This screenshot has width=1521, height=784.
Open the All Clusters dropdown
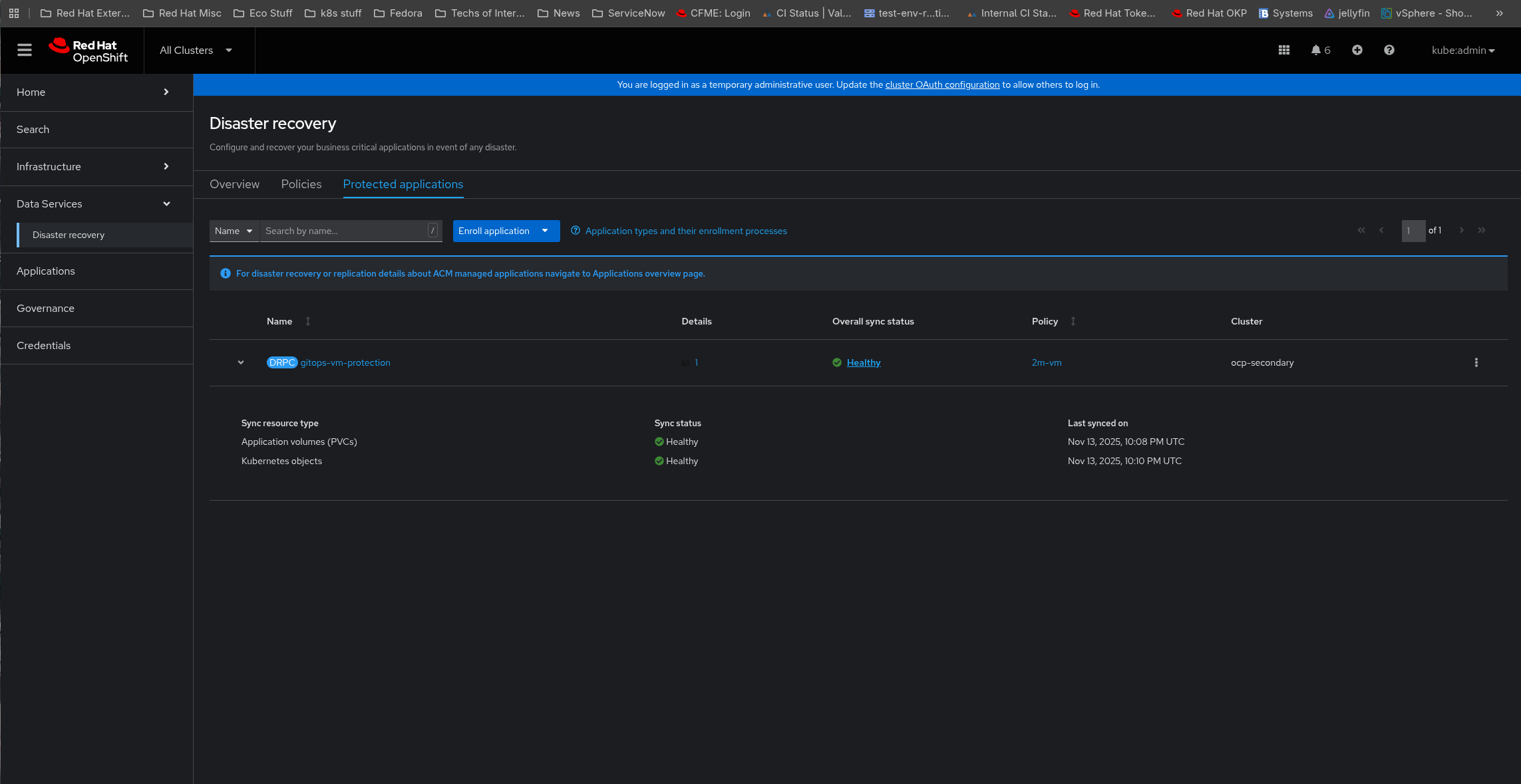pos(196,50)
